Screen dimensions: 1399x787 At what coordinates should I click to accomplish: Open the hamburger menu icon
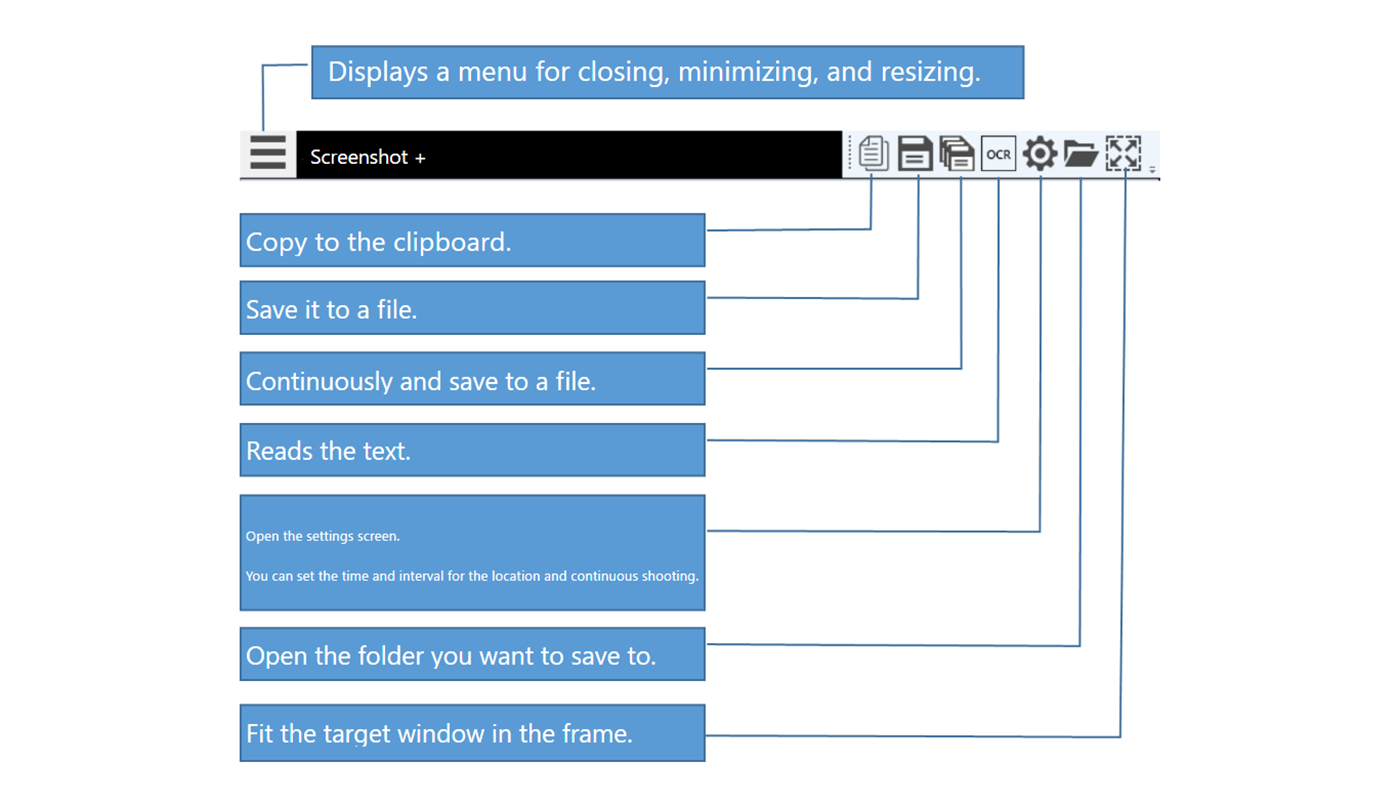click(267, 154)
